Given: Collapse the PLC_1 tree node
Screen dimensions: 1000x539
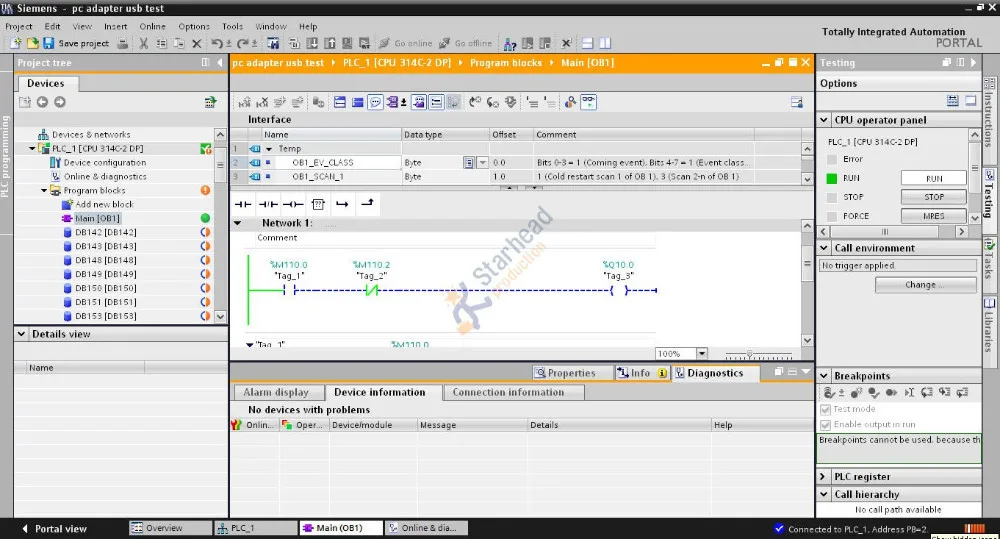Looking at the screenshot, I should [32, 149].
